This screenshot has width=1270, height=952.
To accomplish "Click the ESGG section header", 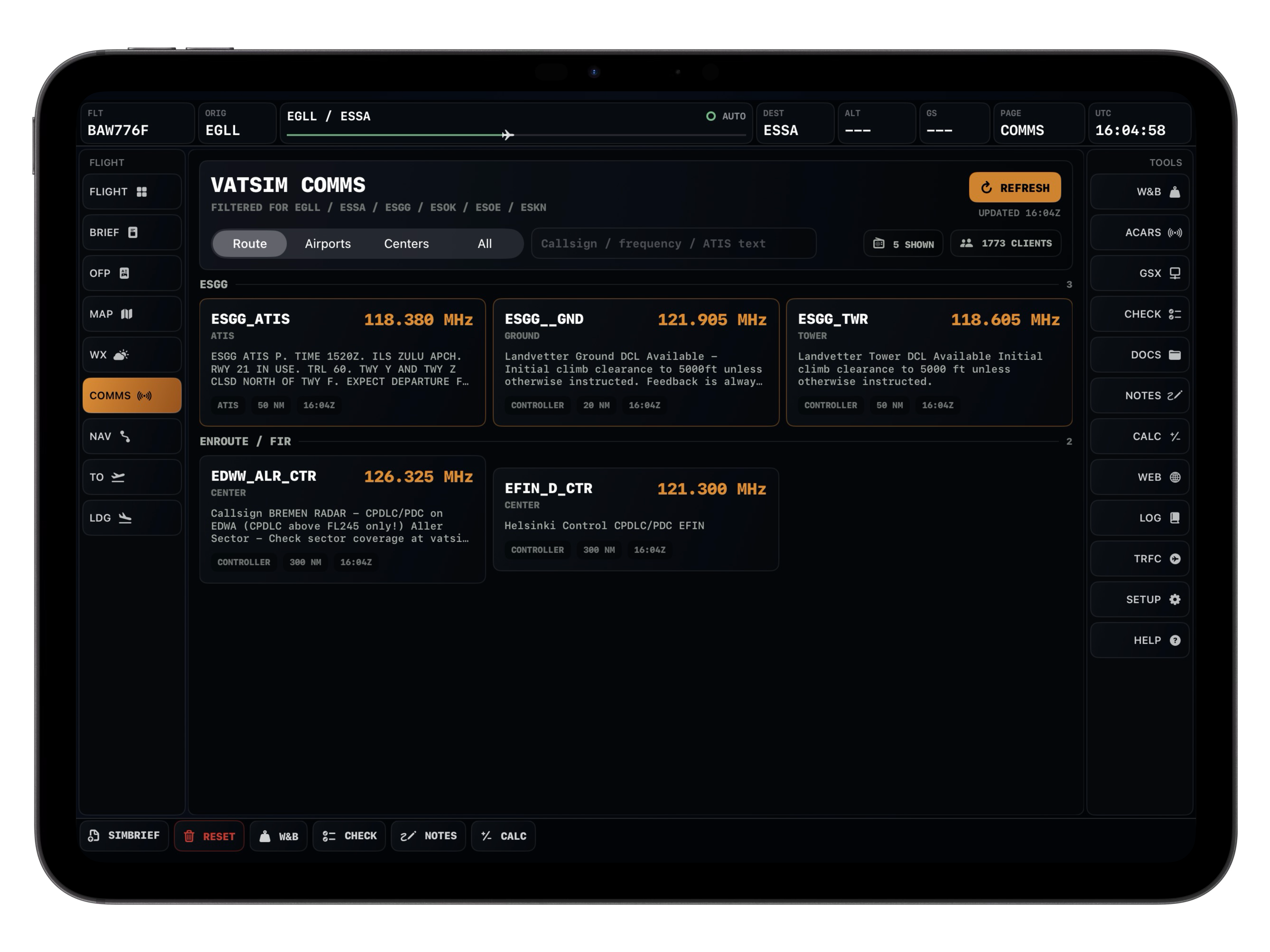I will point(214,284).
